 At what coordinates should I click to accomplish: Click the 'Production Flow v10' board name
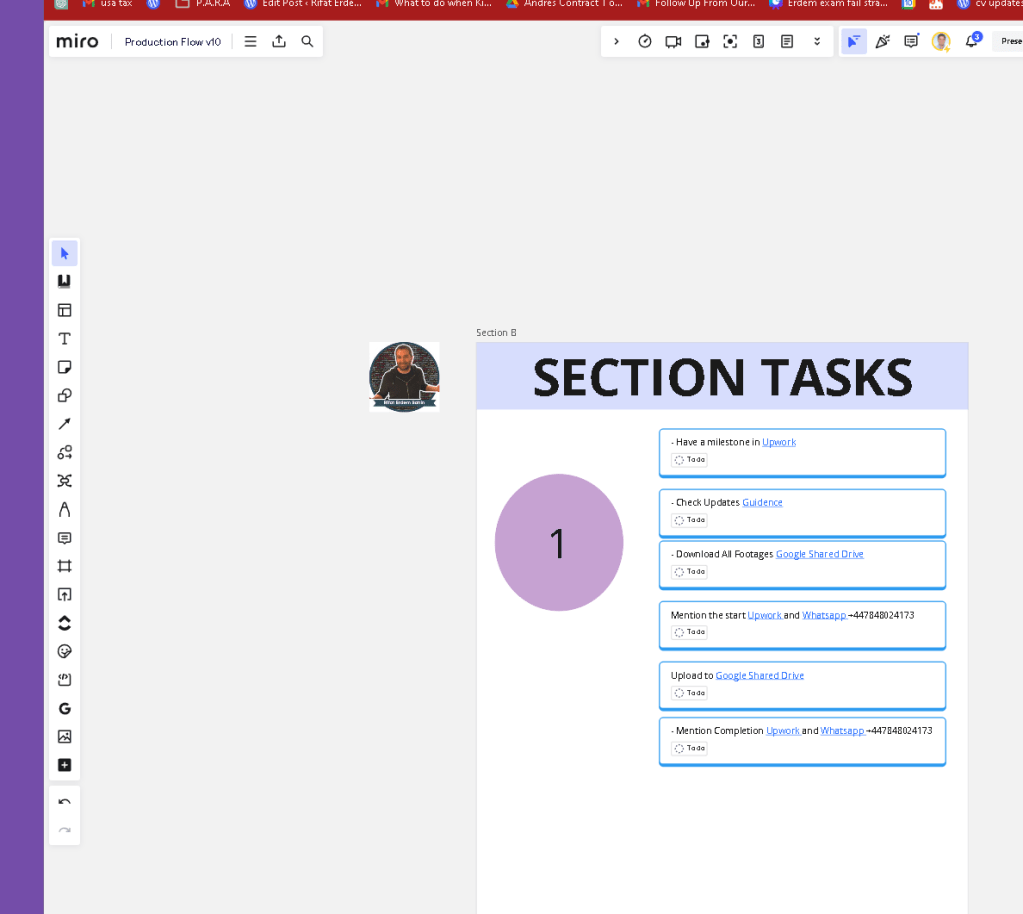click(173, 42)
